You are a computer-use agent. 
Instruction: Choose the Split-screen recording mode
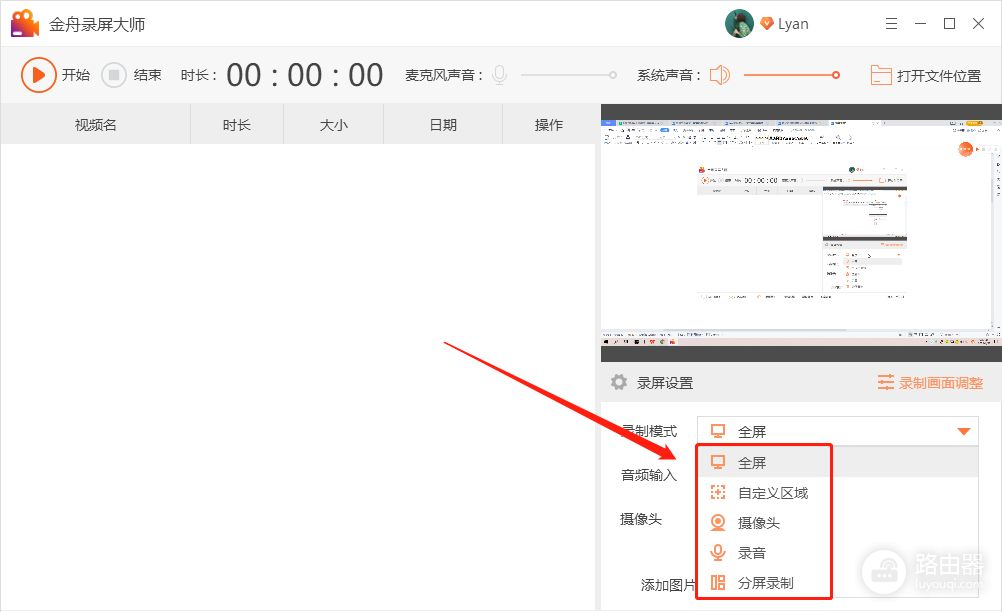point(764,583)
